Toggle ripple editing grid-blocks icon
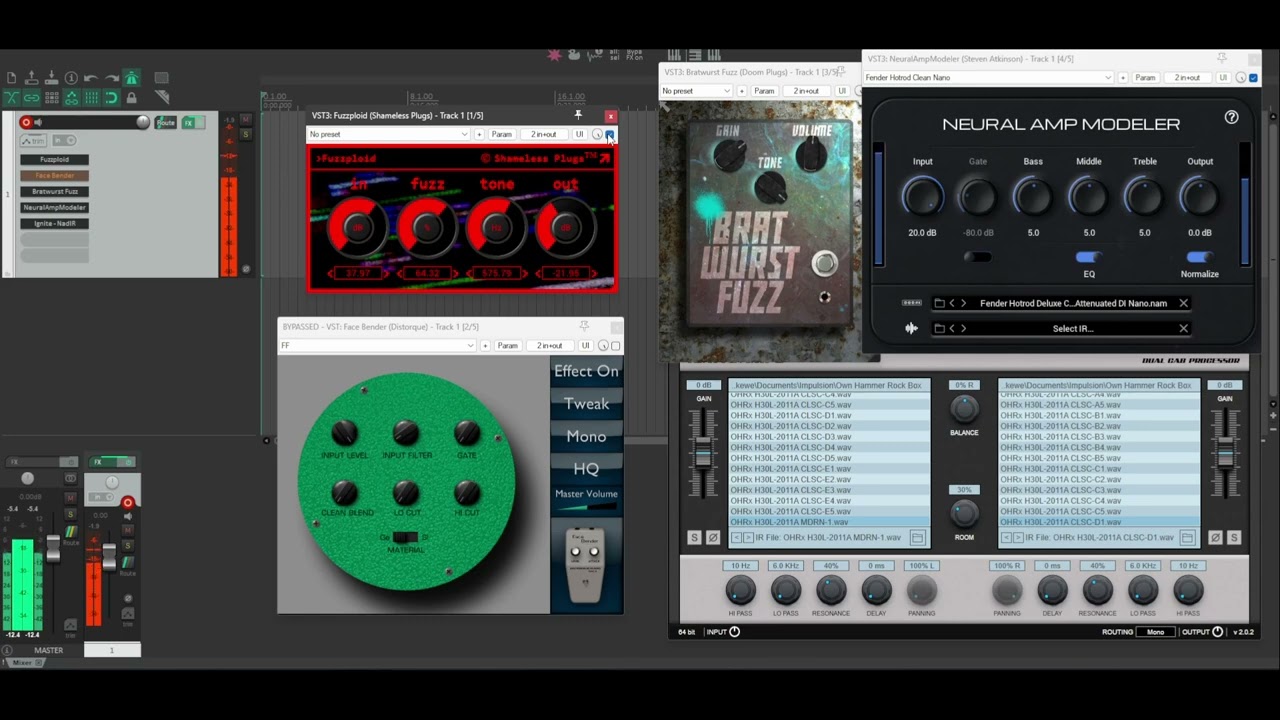Viewport: 1280px width, 720px height. [51, 98]
